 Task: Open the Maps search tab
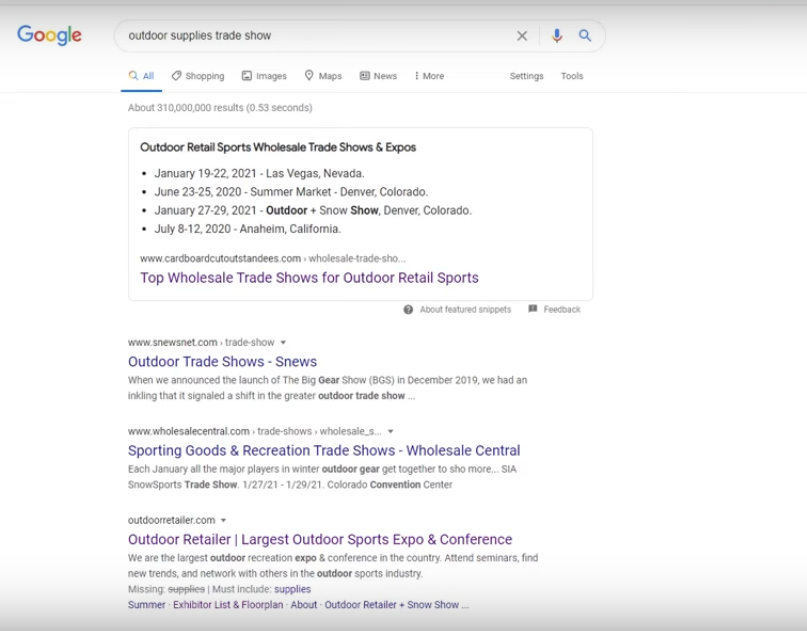[x=323, y=76]
